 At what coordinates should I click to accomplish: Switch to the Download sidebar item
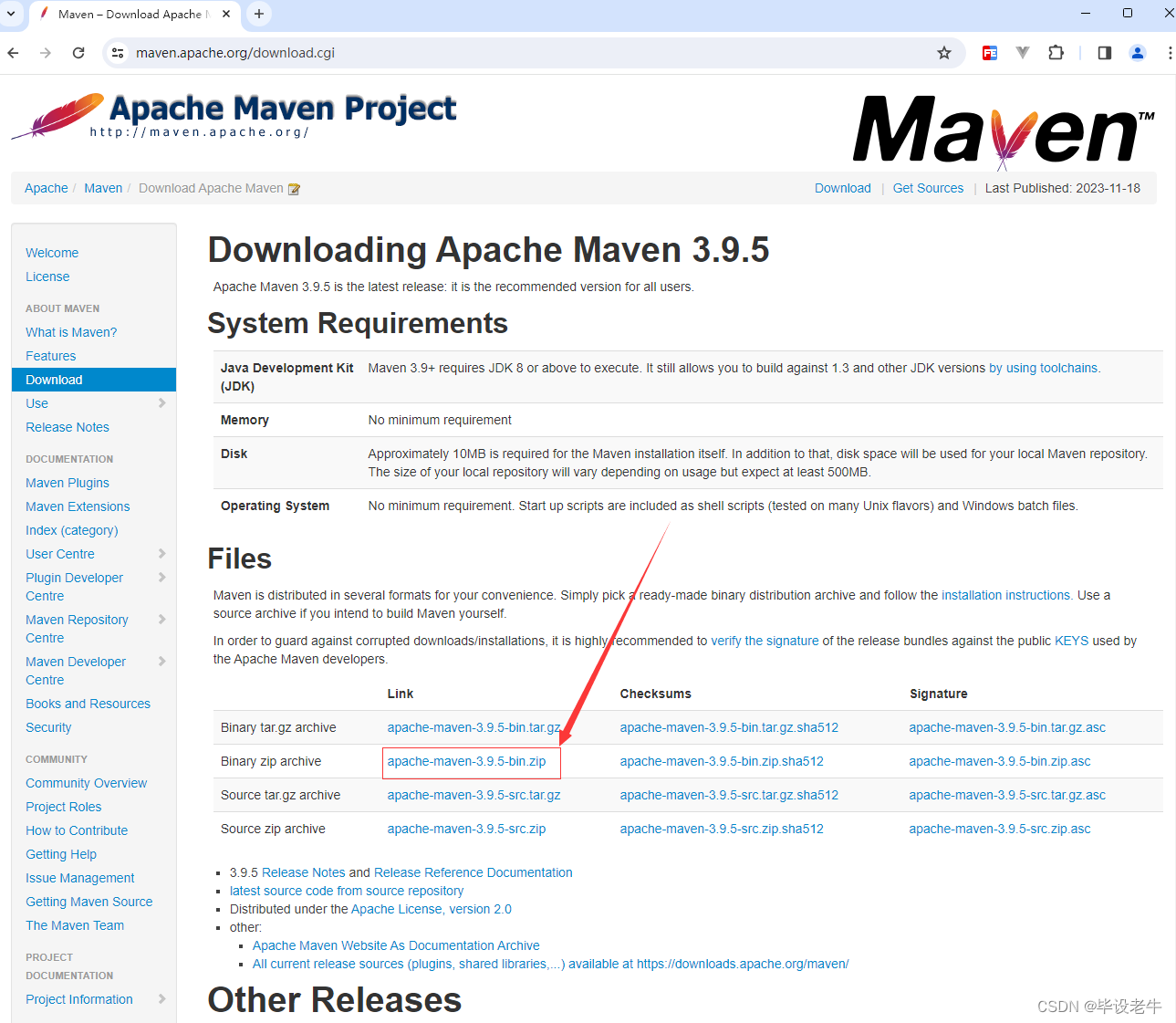[x=54, y=380]
